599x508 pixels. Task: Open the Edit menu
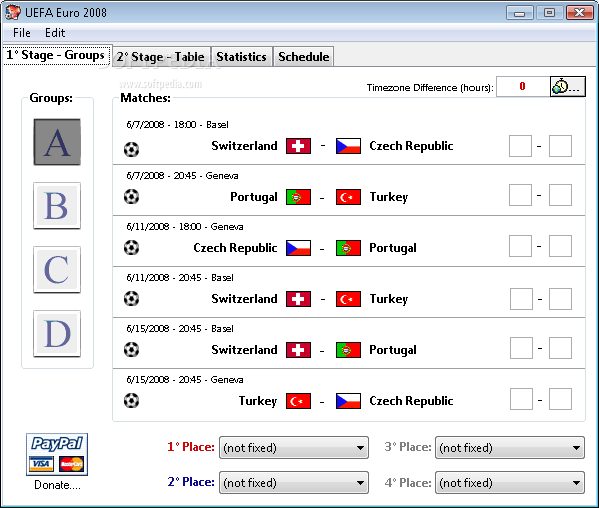55,33
